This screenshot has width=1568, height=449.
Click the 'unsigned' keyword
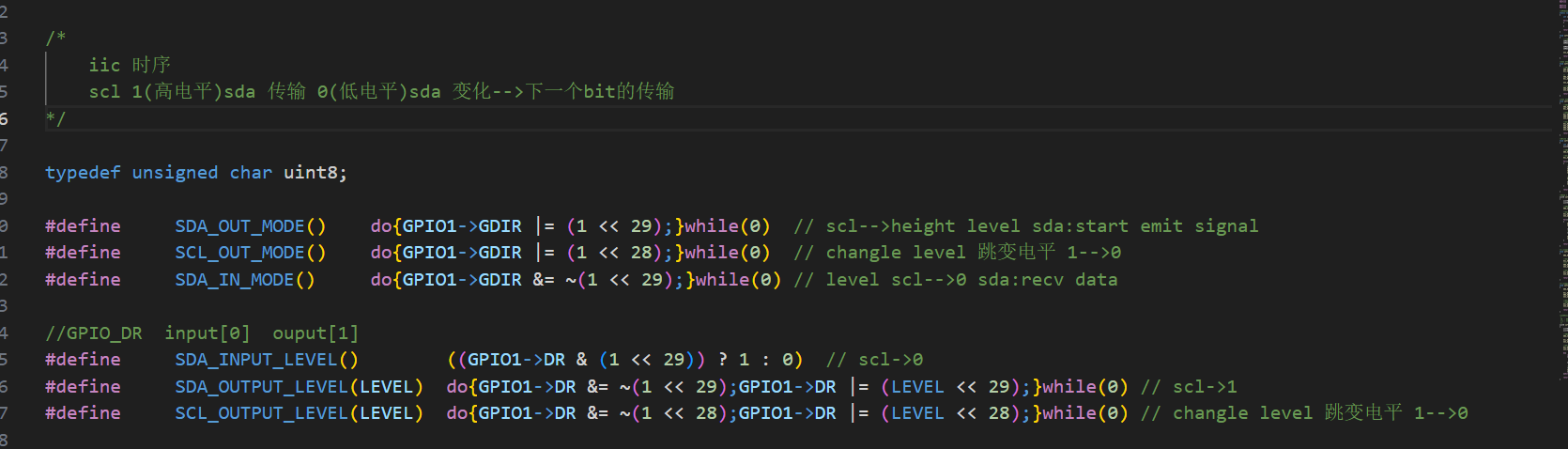coord(175,173)
